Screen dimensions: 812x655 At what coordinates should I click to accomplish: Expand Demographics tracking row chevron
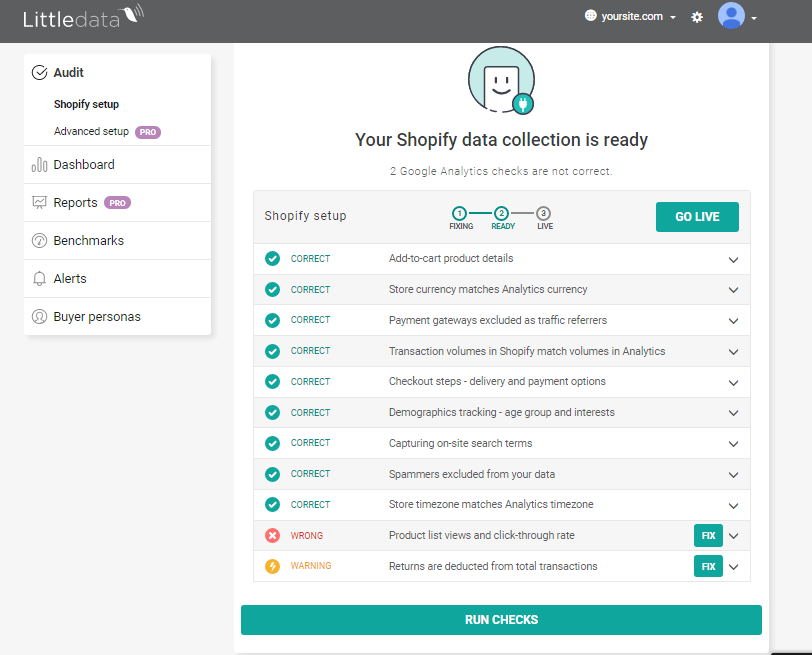pyautogui.click(x=733, y=413)
